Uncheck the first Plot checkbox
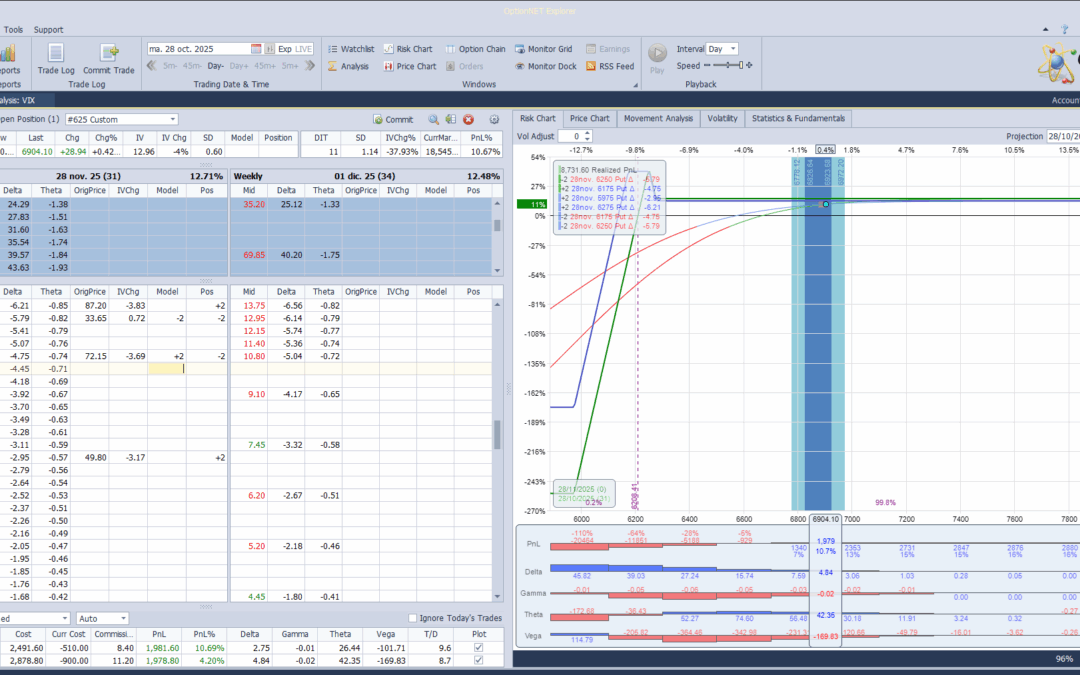Viewport: 1080px width, 675px height. click(x=479, y=647)
